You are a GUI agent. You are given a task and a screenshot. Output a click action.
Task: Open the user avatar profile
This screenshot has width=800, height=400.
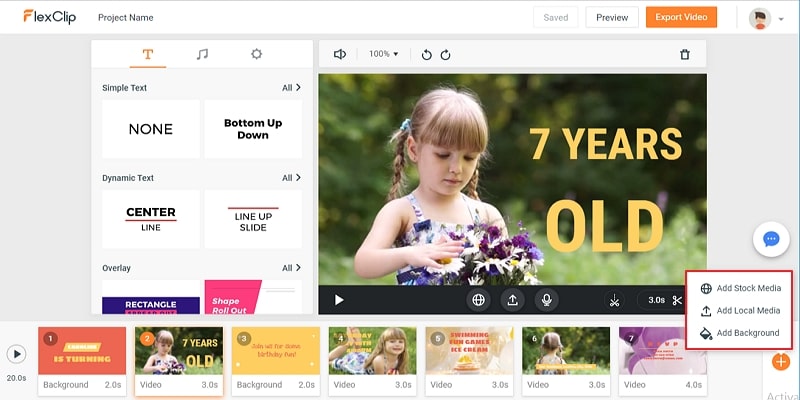tap(760, 18)
